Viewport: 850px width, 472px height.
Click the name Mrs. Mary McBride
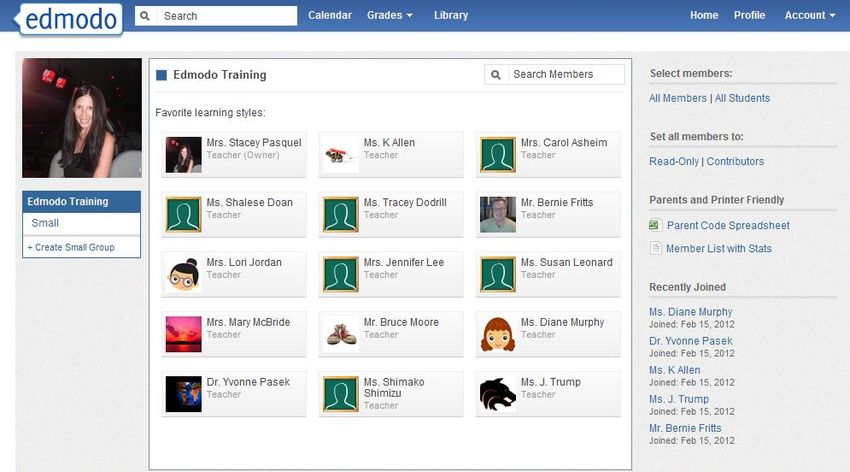click(x=248, y=322)
